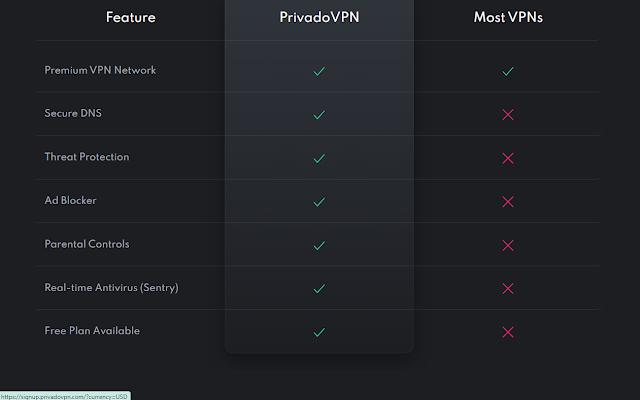Screen dimensions: 640x400
Task: Click Most VPNs red X for Real-time Antivirus
Action: (x=508, y=288)
